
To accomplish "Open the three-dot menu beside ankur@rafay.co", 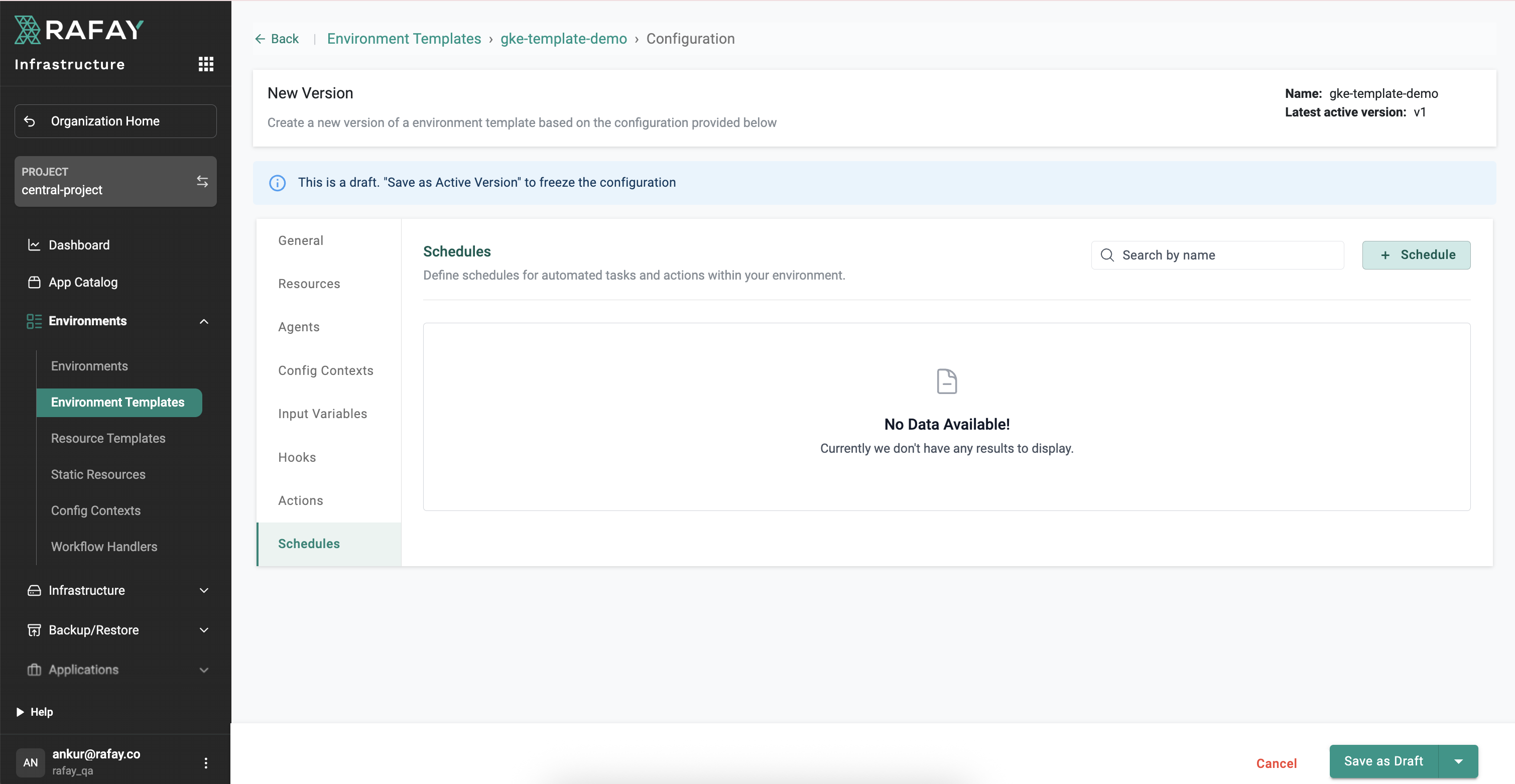I will pos(206,762).
